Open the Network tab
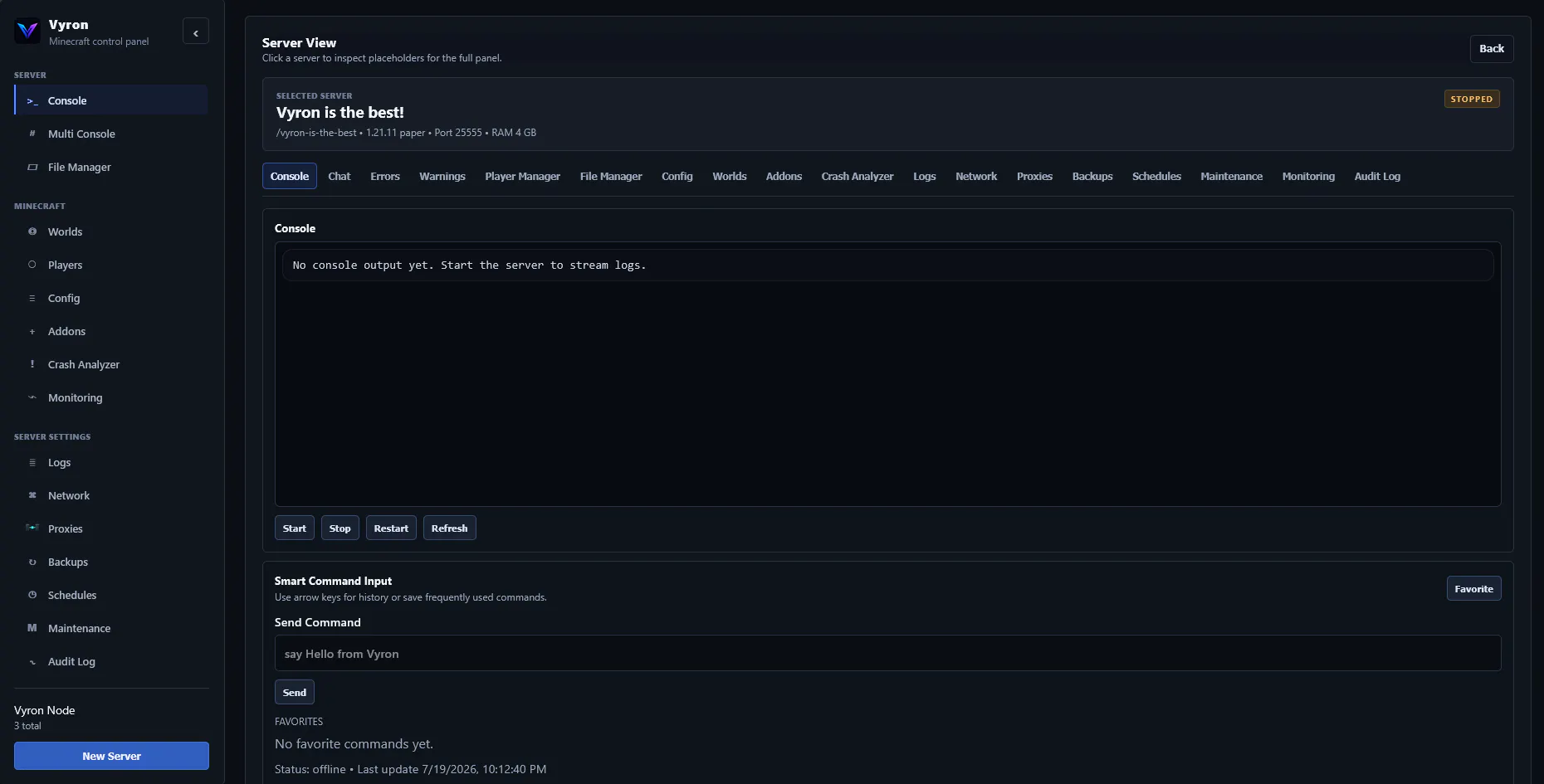 (x=976, y=176)
